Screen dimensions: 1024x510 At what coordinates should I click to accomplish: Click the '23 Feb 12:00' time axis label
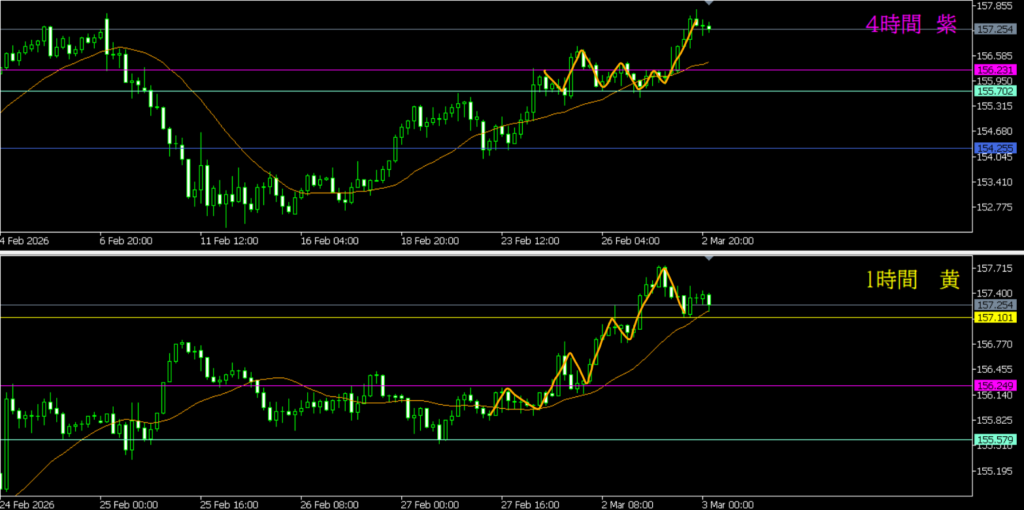530,241
